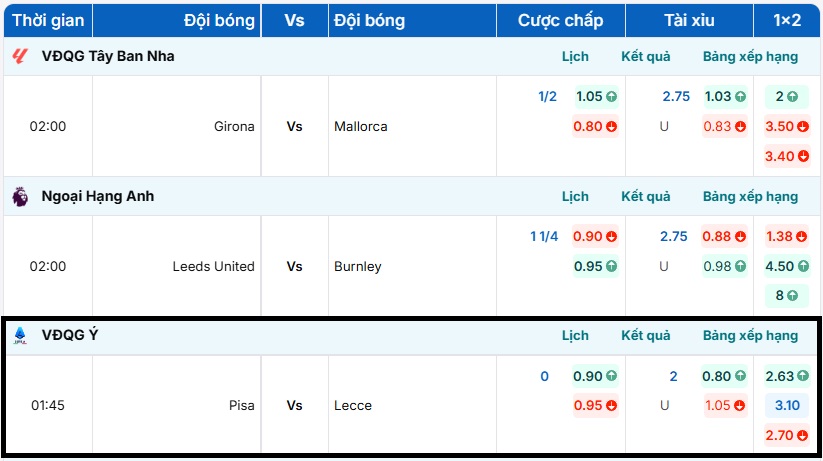The width and height of the screenshot is (823, 461).
Task: Pick the 8 odds in Leeds 1×2 column
Action: click(x=786, y=296)
